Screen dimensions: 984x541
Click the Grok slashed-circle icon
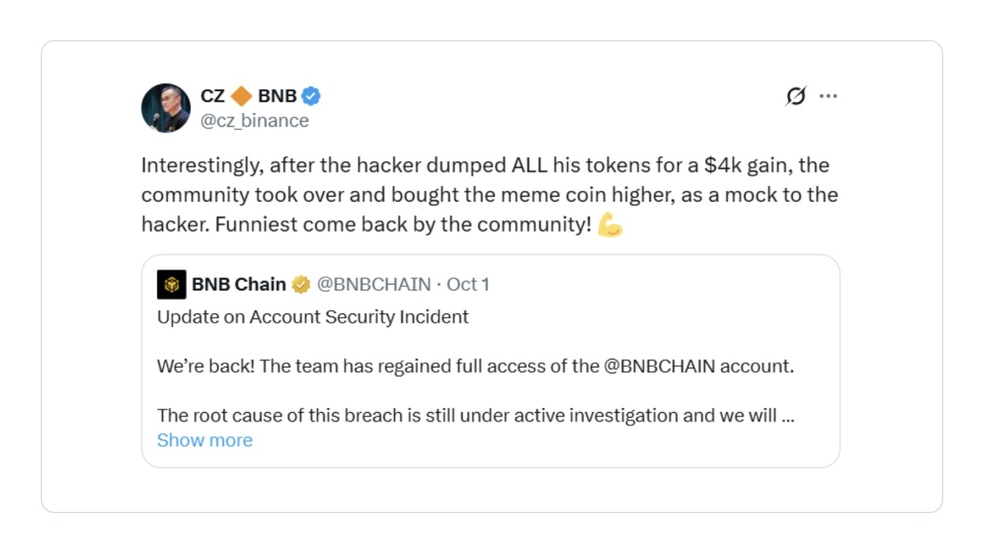[795, 96]
